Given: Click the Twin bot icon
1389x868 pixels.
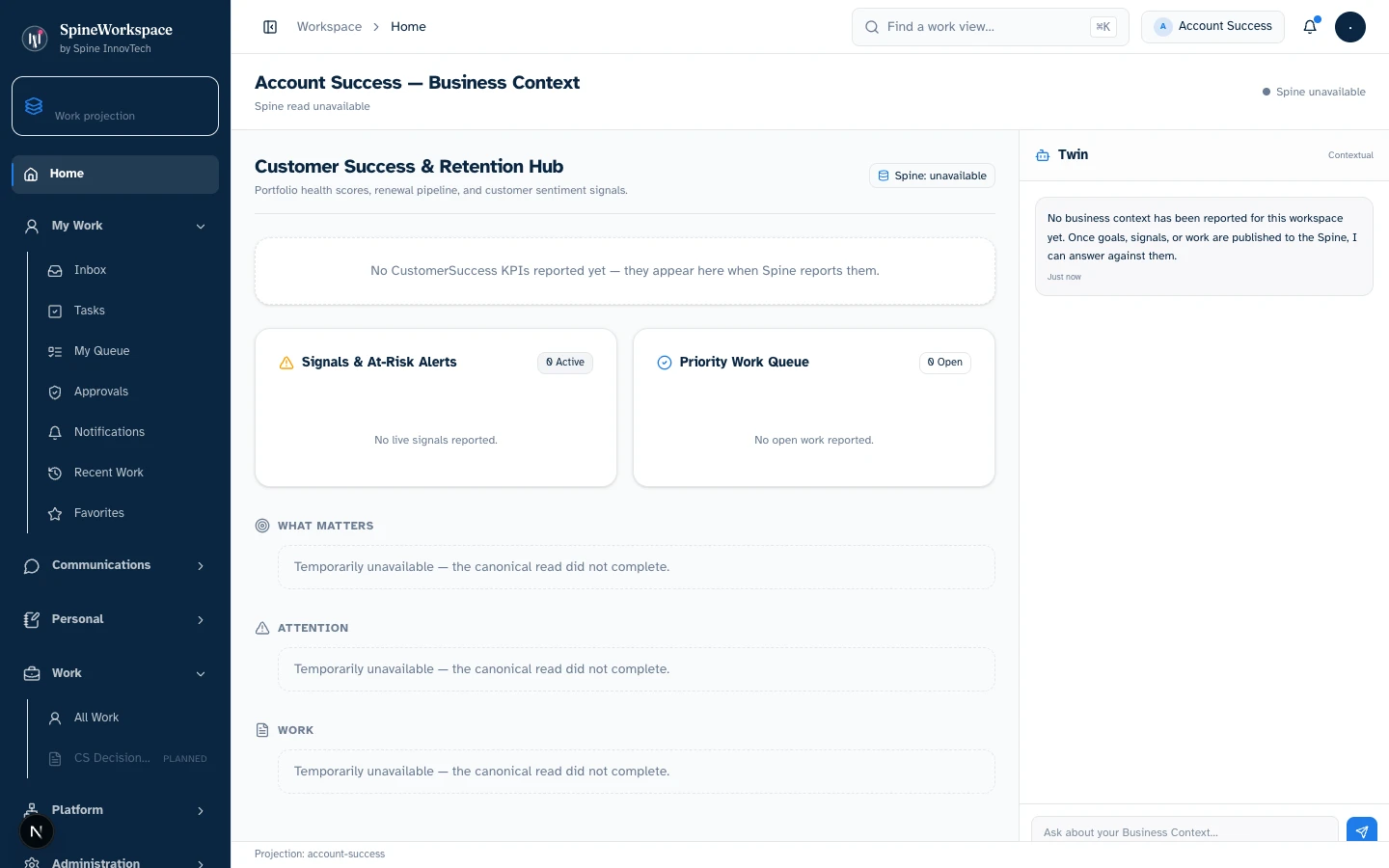Looking at the screenshot, I should pyautogui.click(x=1043, y=155).
